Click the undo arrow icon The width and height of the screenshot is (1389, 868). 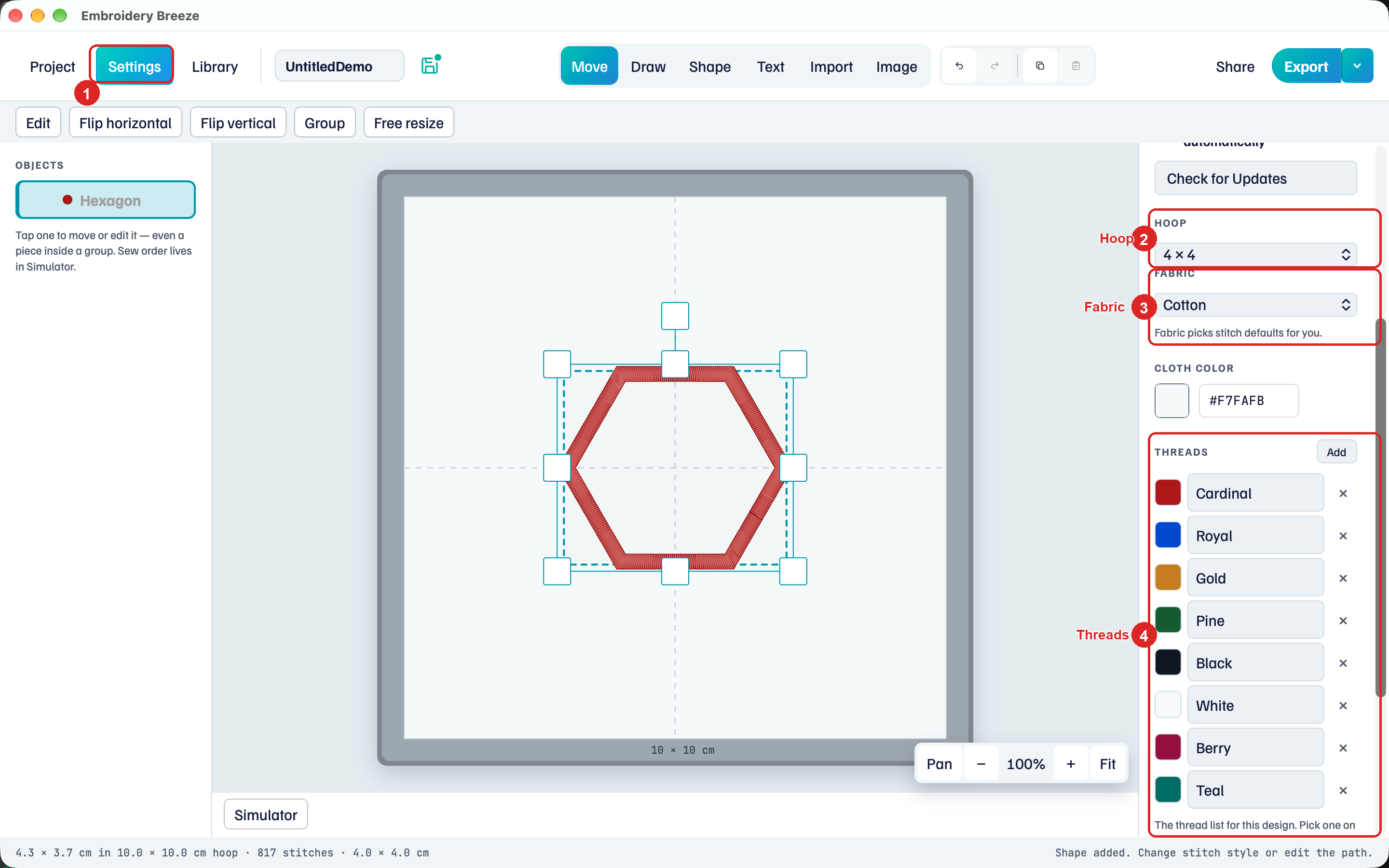[x=959, y=66]
